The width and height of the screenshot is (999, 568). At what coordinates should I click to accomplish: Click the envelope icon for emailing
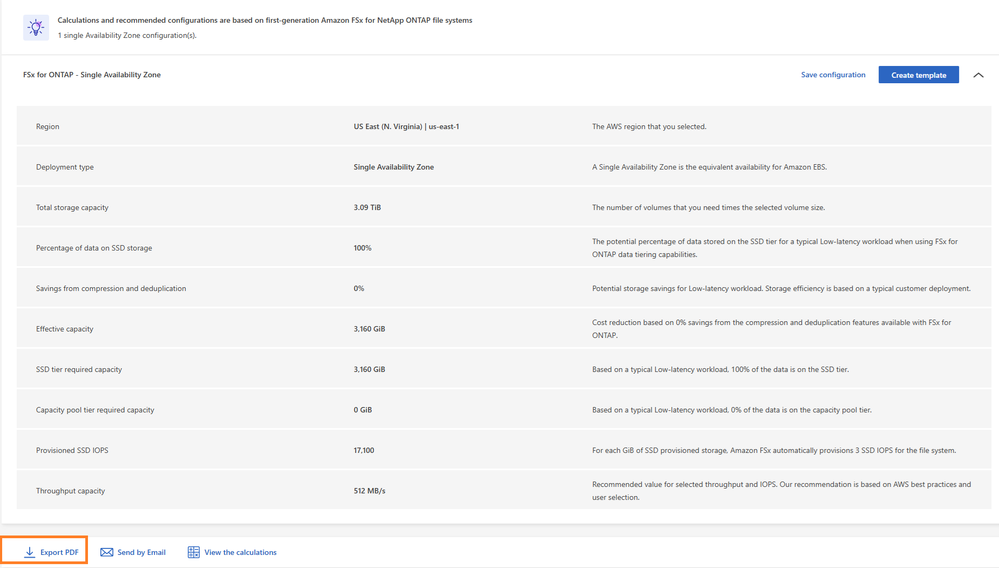[107, 552]
